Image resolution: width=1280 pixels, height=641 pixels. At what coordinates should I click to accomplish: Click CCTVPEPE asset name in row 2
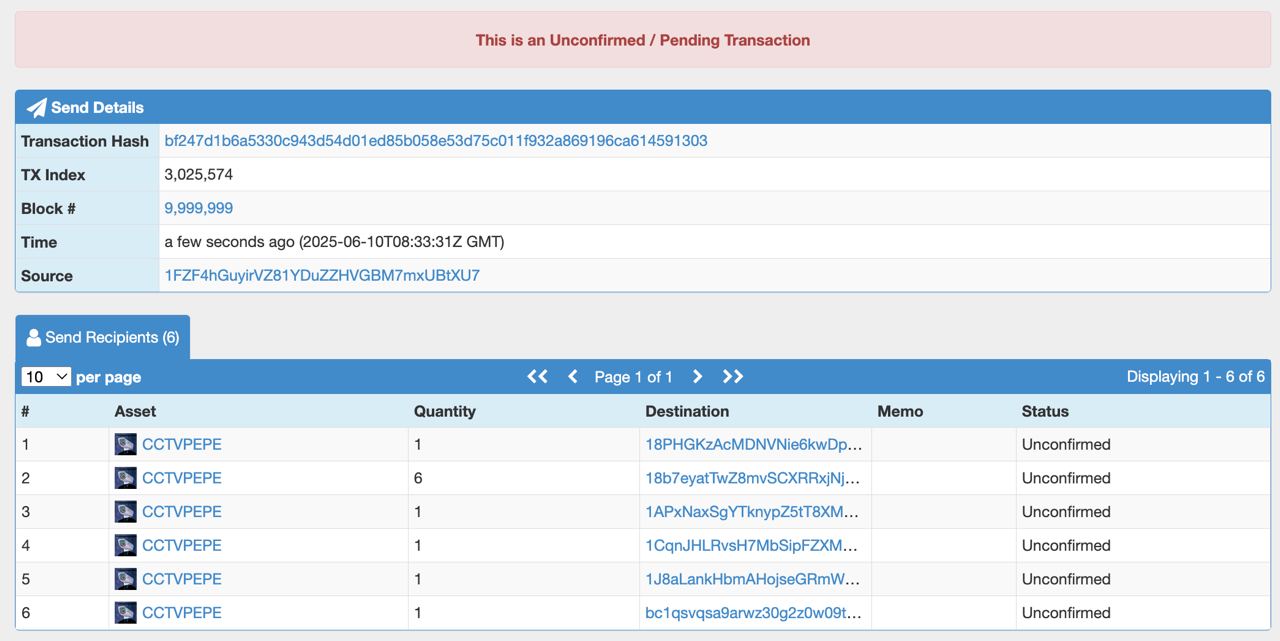pos(181,478)
